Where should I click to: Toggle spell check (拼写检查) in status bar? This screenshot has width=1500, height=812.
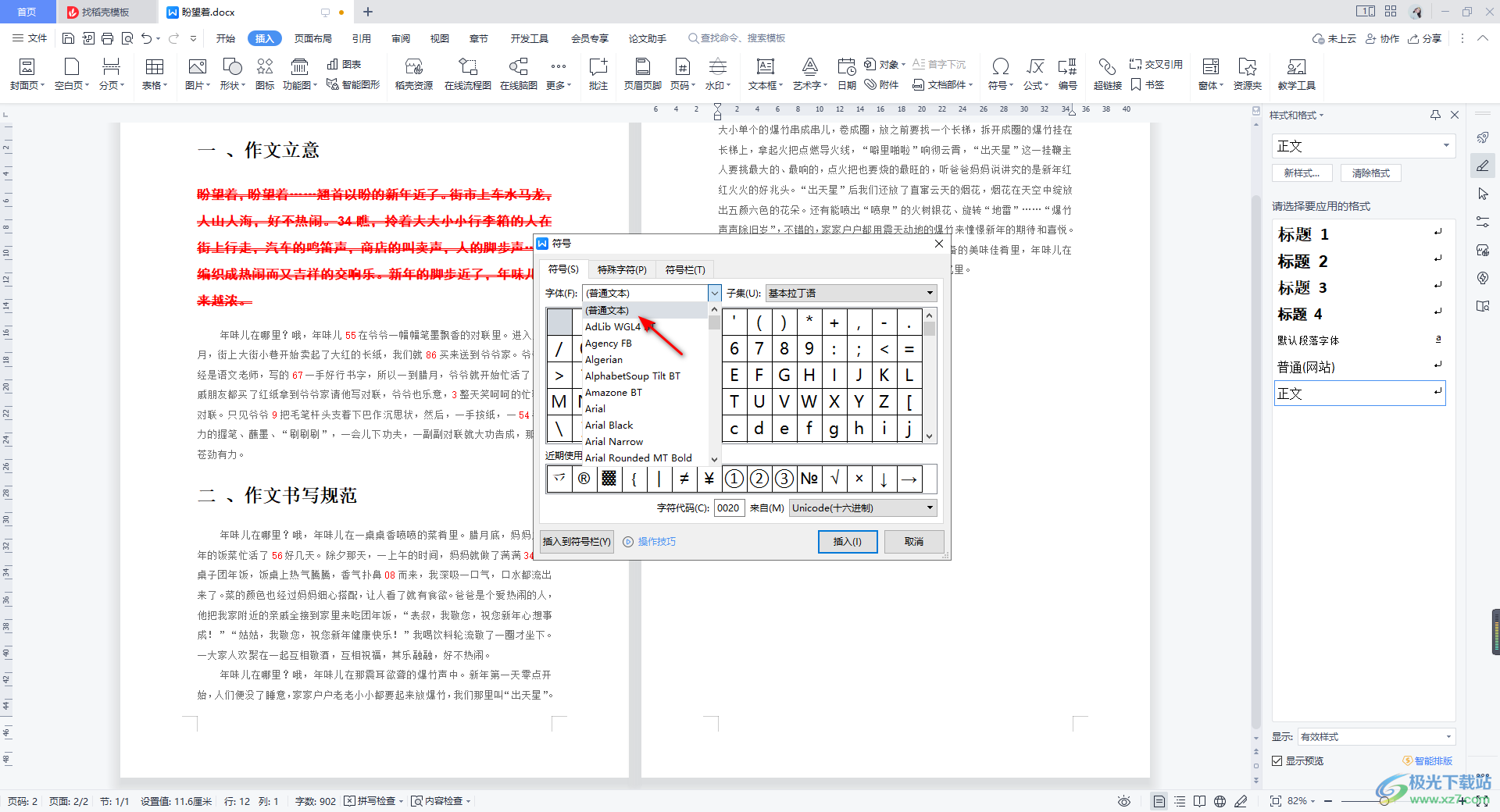[x=374, y=801]
